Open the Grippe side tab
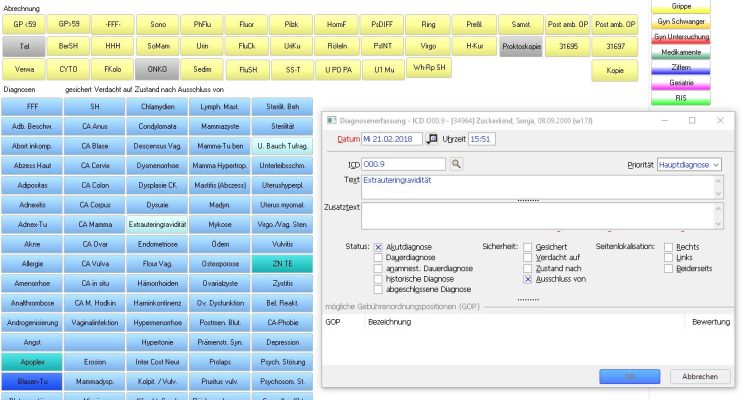The width and height of the screenshot is (745, 400). 681,6
